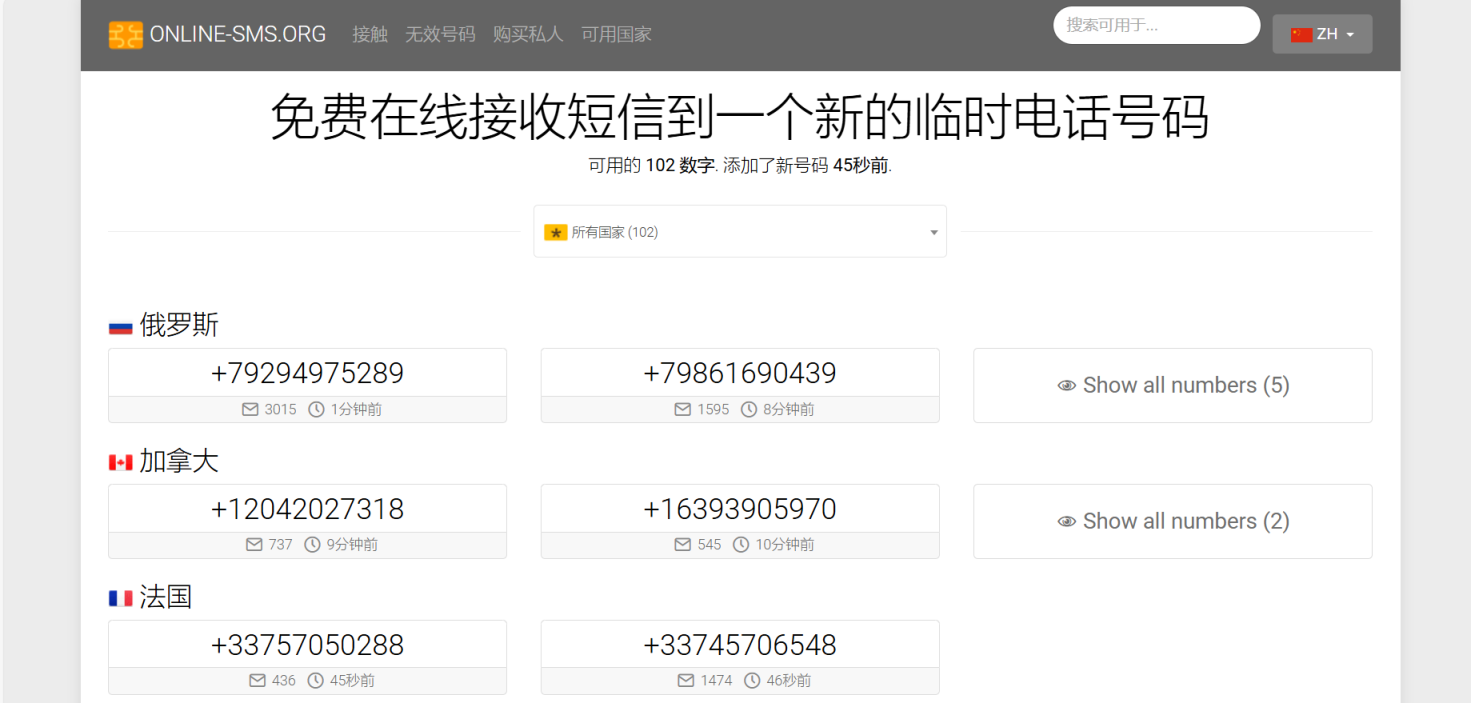Screen dimensions: 1471x703
Task: Open the 接触 menu item
Action: tap(369, 33)
